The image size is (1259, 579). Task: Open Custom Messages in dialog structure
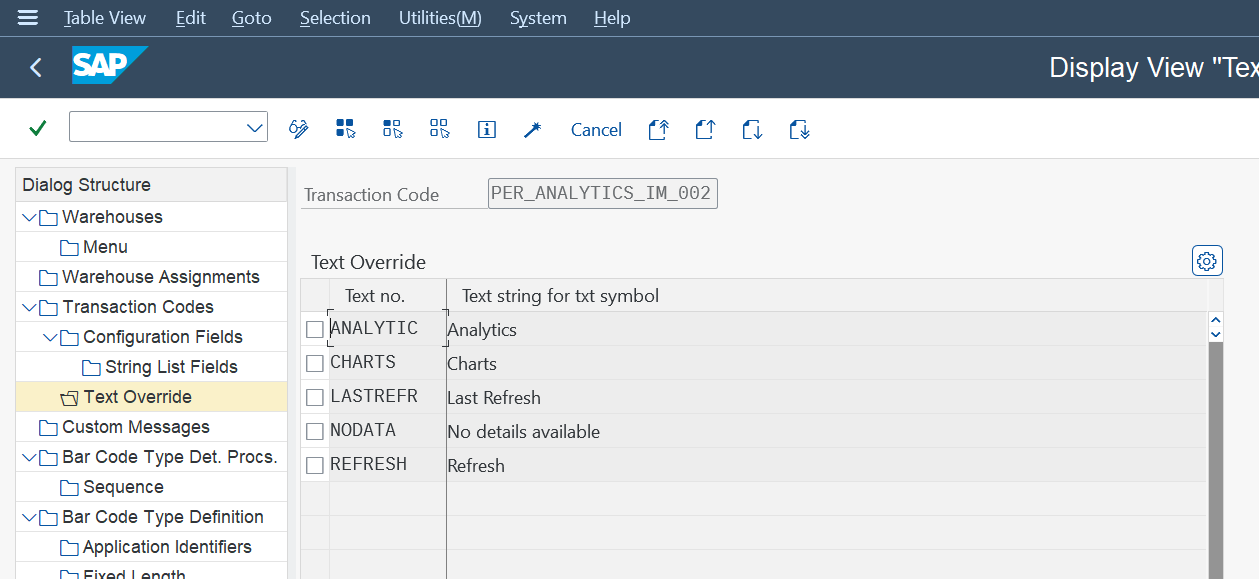(135, 427)
